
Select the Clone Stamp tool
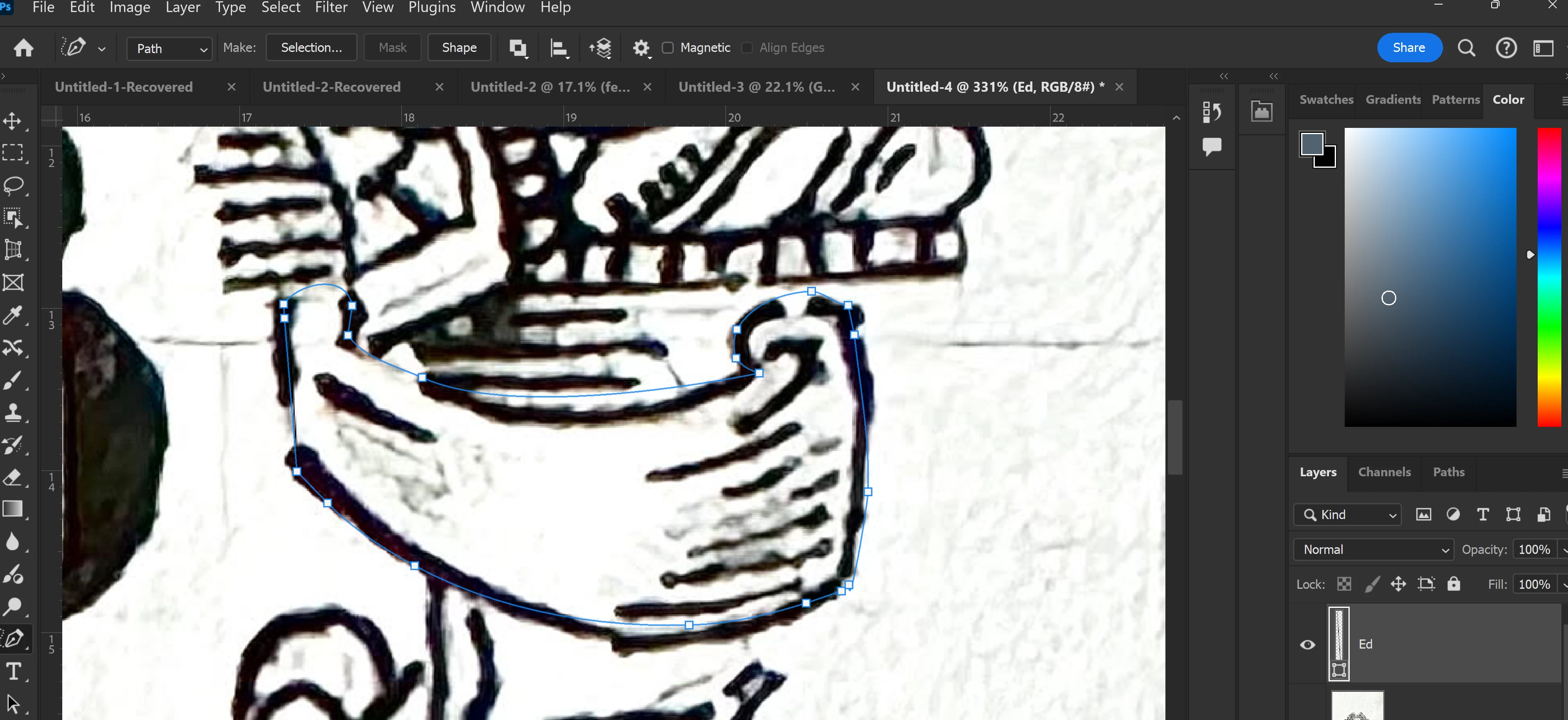[13, 412]
